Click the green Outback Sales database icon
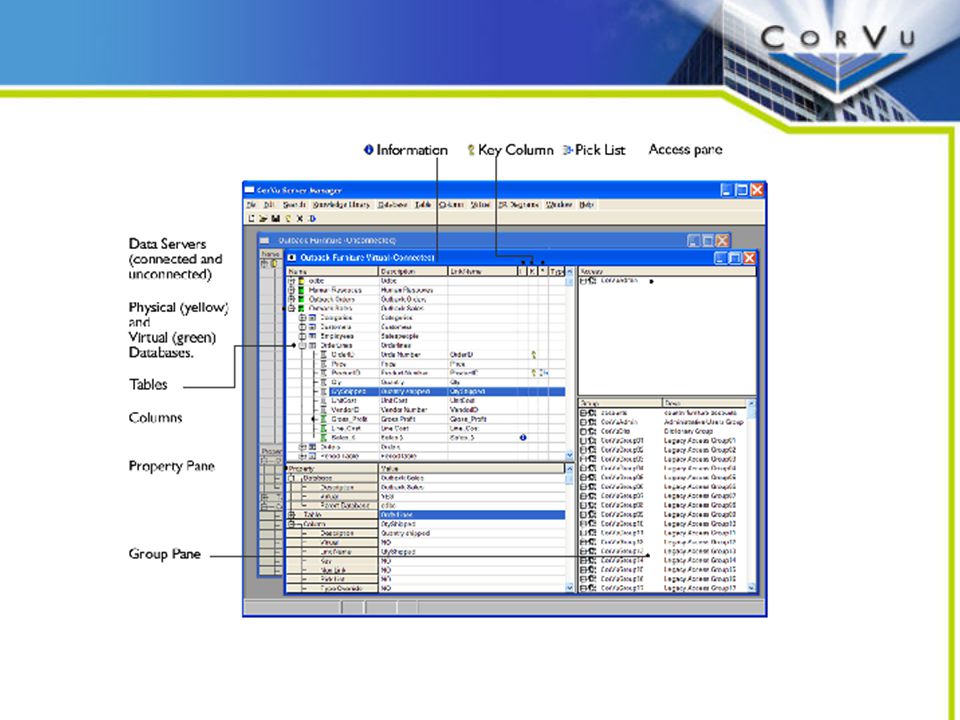Image resolution: width=960 pixels, height=720 pixels. 301,309
